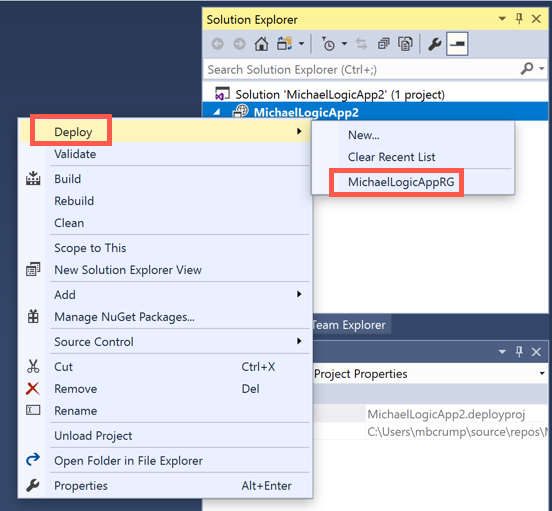
Task: Click the Rename icon
Action: (x=33, y=410)
